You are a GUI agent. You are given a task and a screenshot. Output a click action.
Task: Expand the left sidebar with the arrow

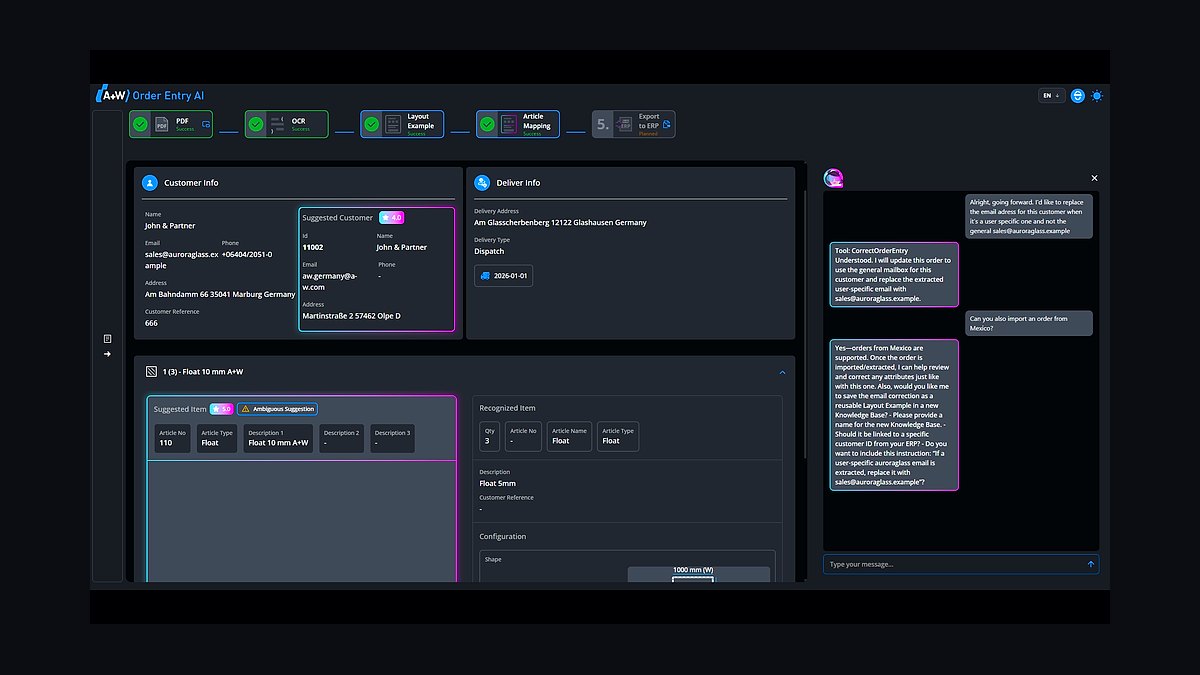click(107, 353)
